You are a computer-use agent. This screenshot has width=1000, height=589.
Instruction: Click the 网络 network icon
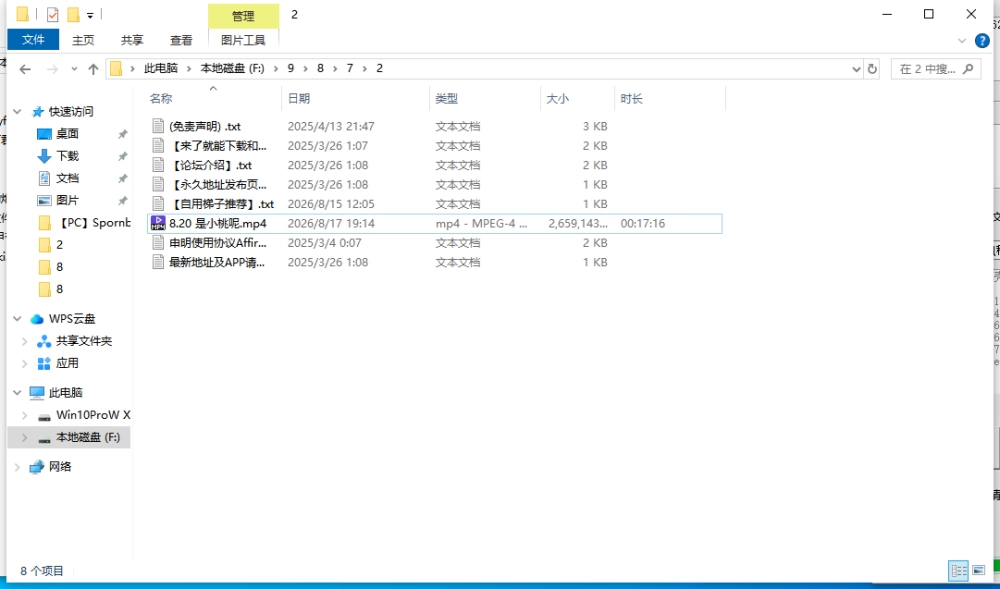tap(37, 467)
